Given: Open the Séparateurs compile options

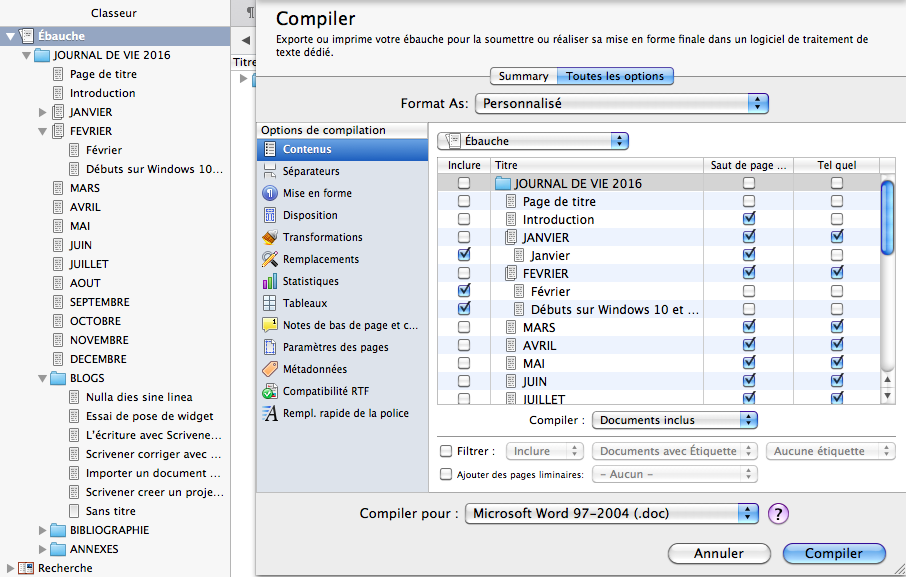Looking at the screenshot, I should click(x=310, y=171).
